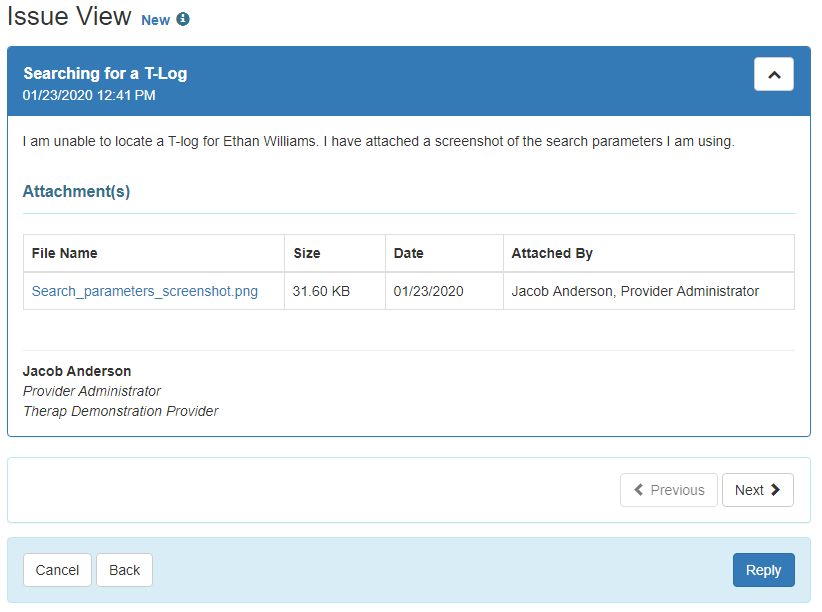The image size is (822, 612).
Task: Select the Date column header
Action: coord(408,253)
